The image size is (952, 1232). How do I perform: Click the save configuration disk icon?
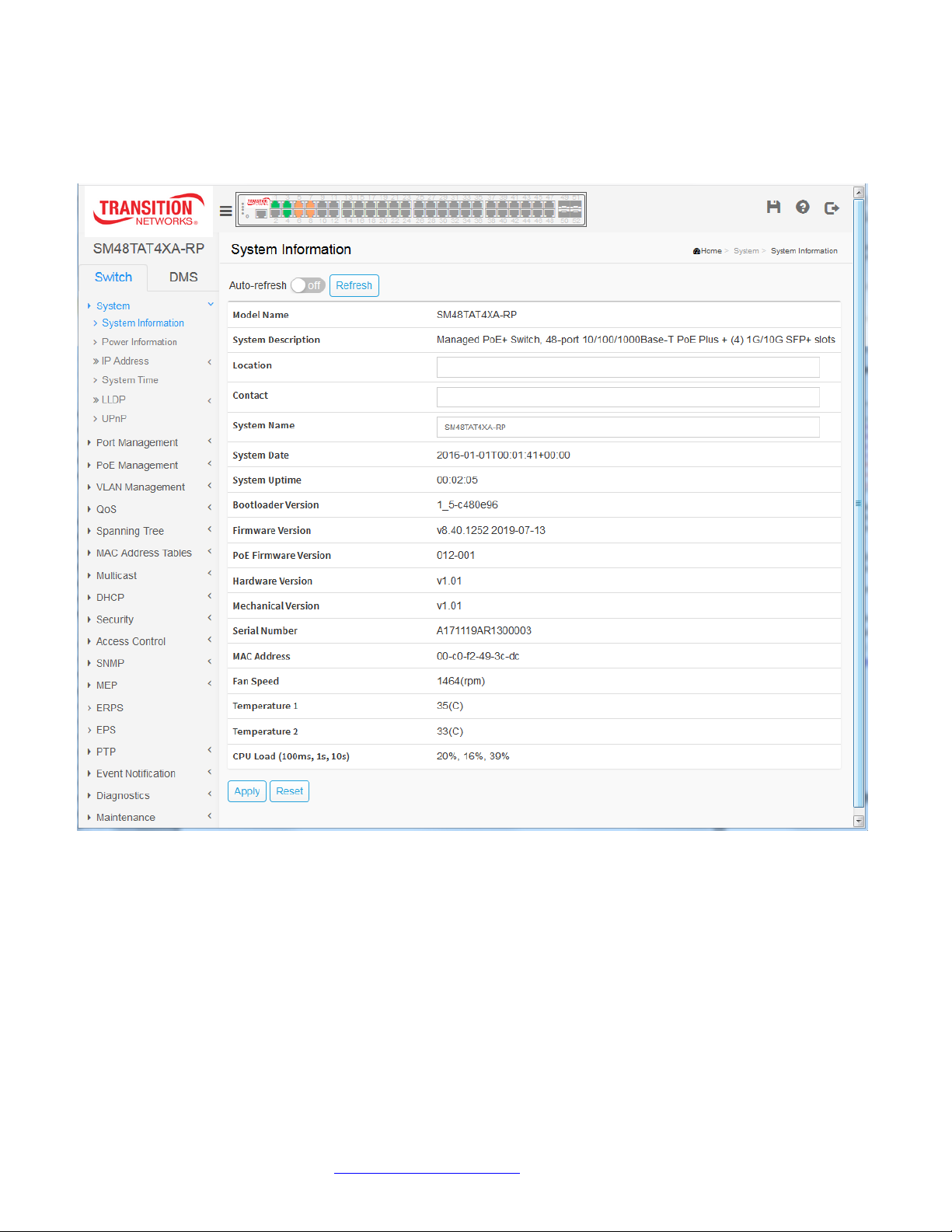[x=773, y=207]
